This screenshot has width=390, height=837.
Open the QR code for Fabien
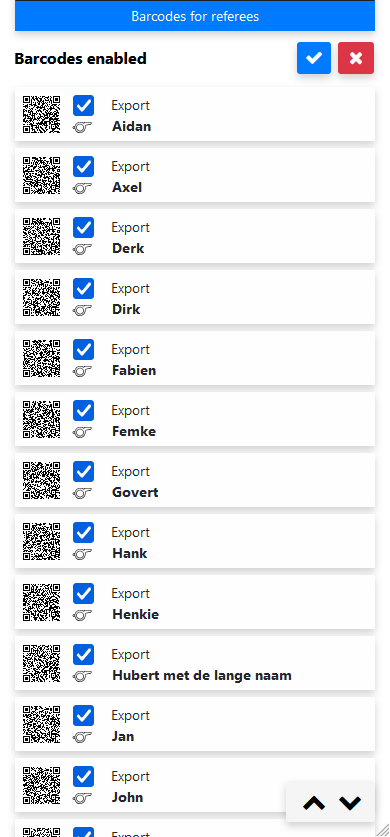point(42,358)
